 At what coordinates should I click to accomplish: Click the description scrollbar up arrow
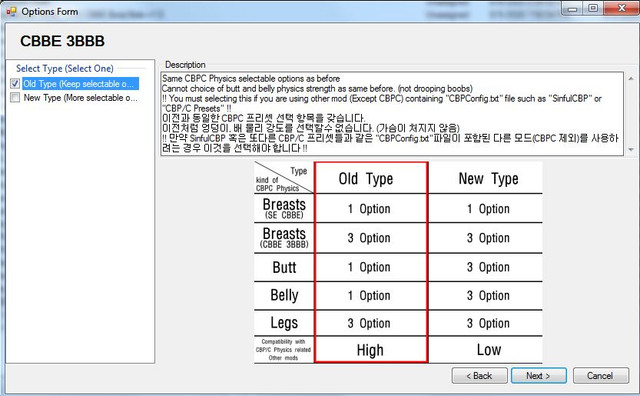click(x=631, y=78)
